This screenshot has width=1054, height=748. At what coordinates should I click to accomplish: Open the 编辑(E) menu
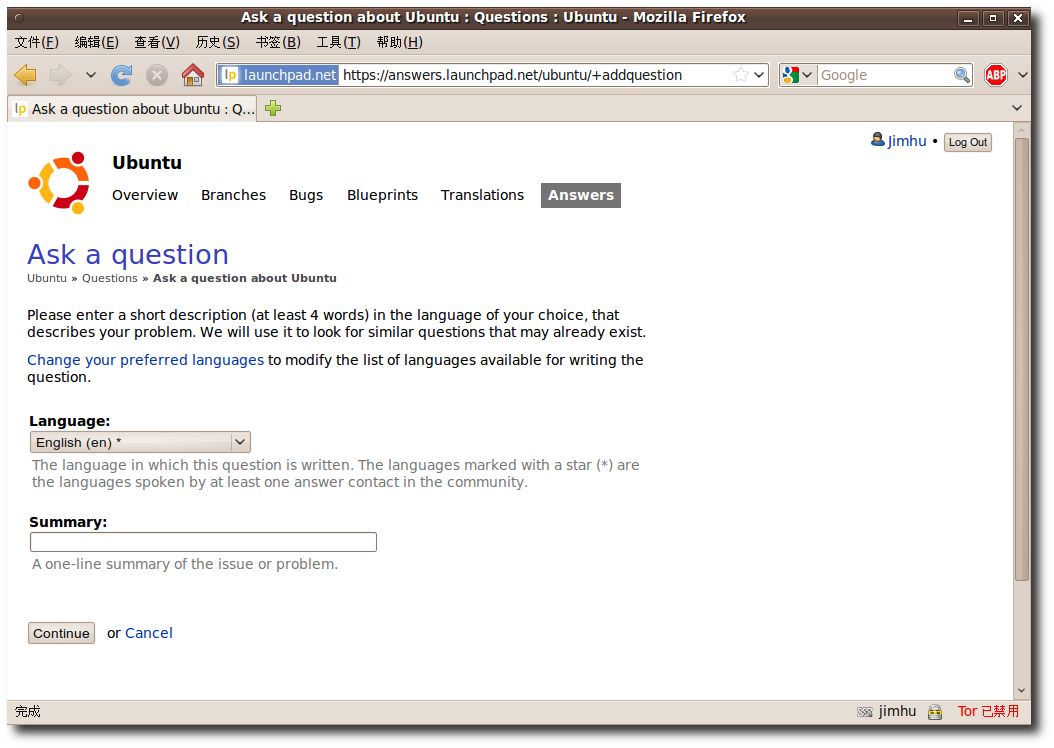tap(96, 42)
